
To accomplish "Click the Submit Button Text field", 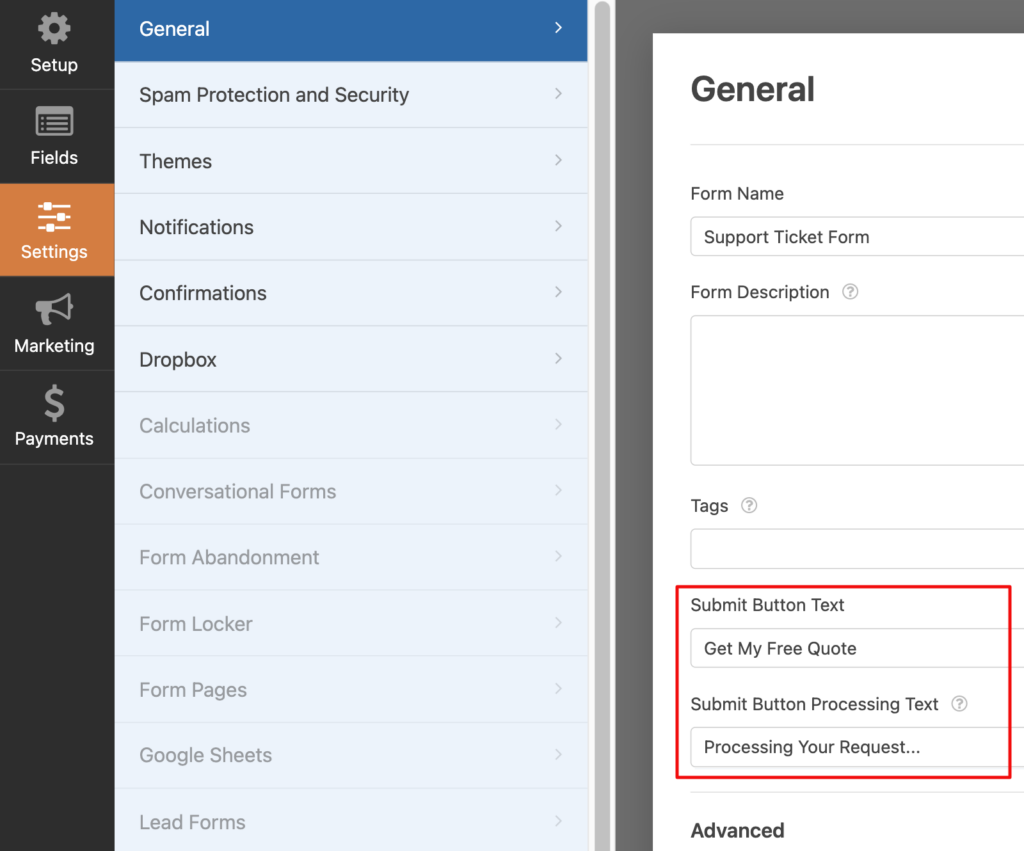I will pyautogui.click(x=857, y=648).
